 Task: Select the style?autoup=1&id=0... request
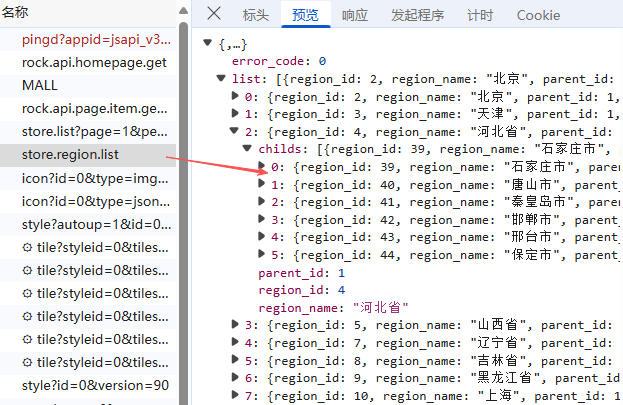88,225
